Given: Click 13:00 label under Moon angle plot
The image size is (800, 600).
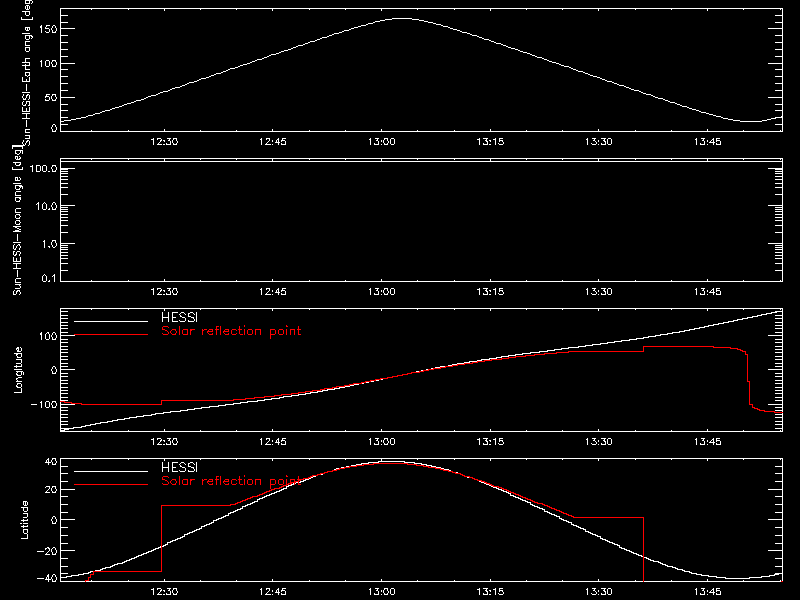Looking at the screenshot, I should (x=382, y=292).
